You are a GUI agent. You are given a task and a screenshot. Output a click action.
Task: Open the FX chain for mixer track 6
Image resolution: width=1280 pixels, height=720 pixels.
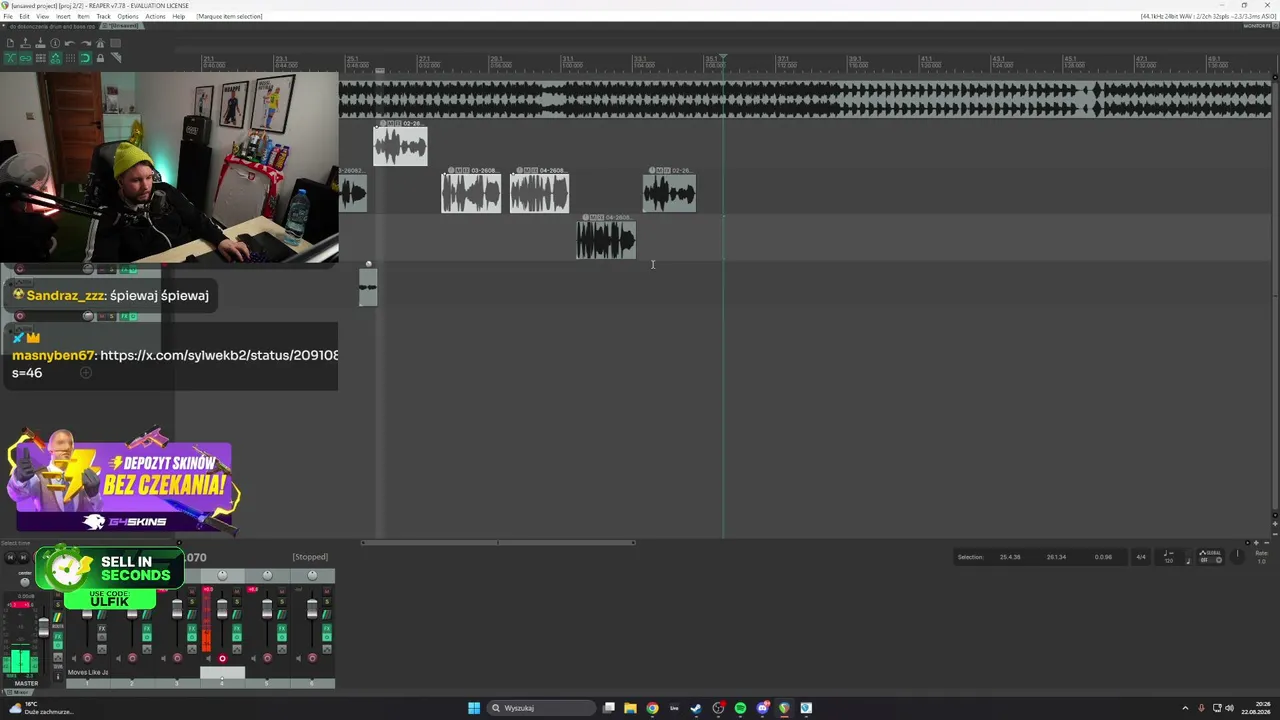tap(327, 630)
